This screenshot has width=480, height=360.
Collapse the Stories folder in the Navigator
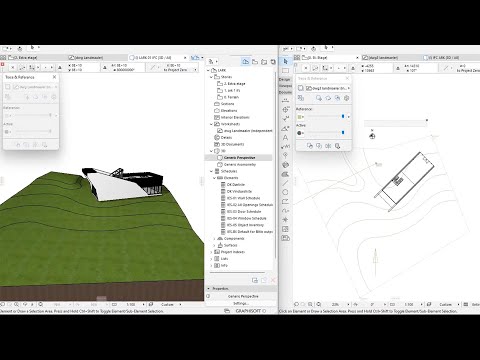point(211,77)
